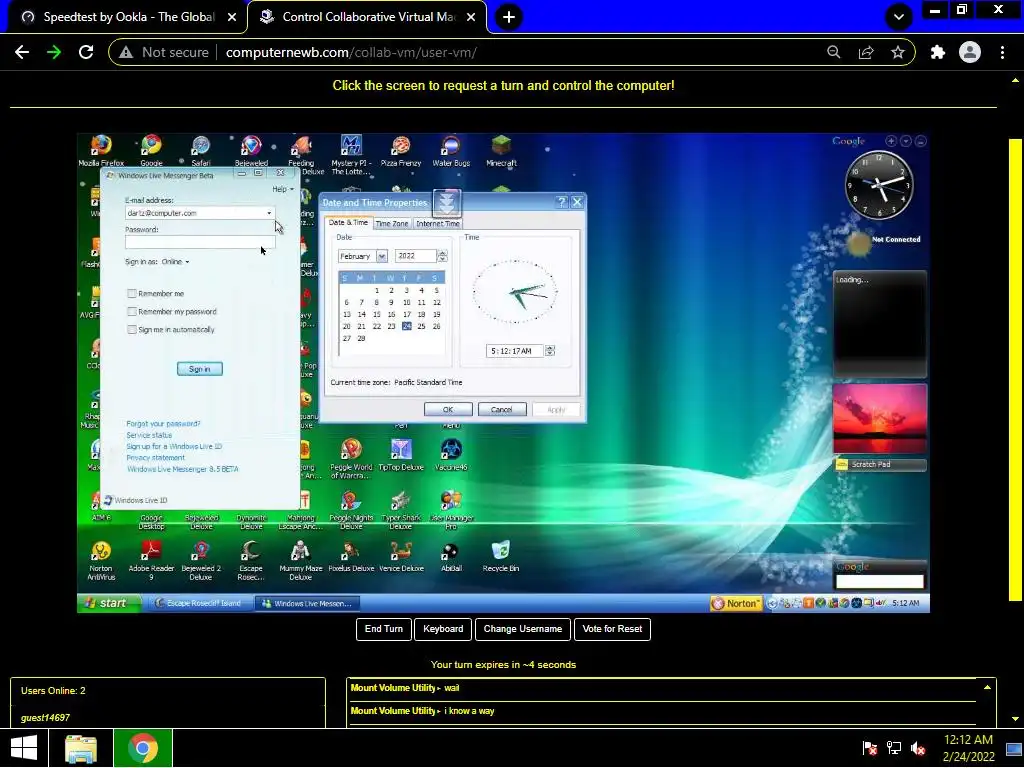Viewport: 1024px width, 768px height.
Task: Open the Service status link
Action: (x=149, y=435)
